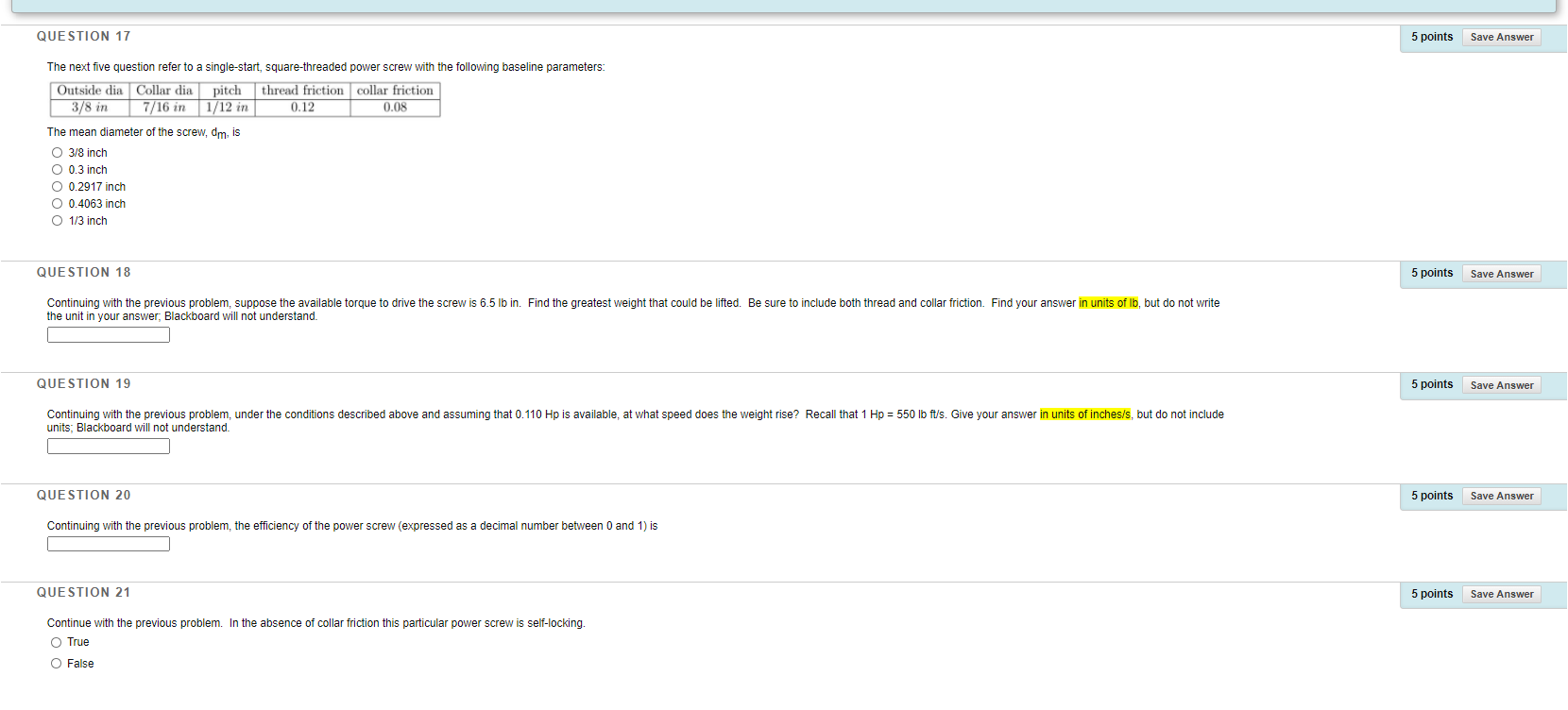This screenshot has height=710, width=1568.
Task: Click '5 points' label for Question 19
Action: pos(1432,384)
